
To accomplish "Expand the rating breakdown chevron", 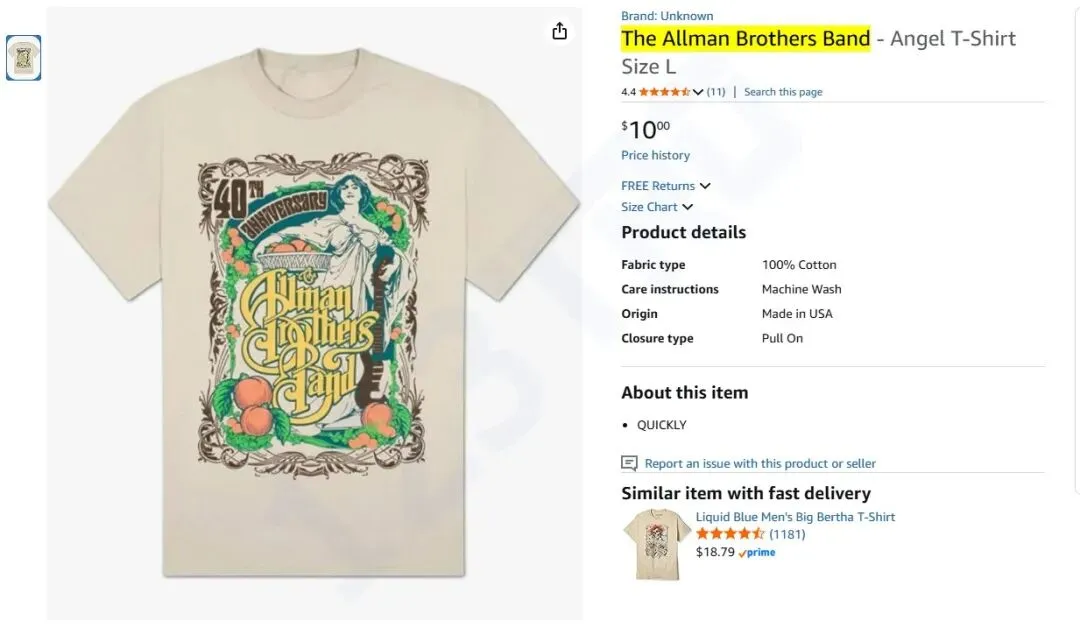I will (697, 92).
